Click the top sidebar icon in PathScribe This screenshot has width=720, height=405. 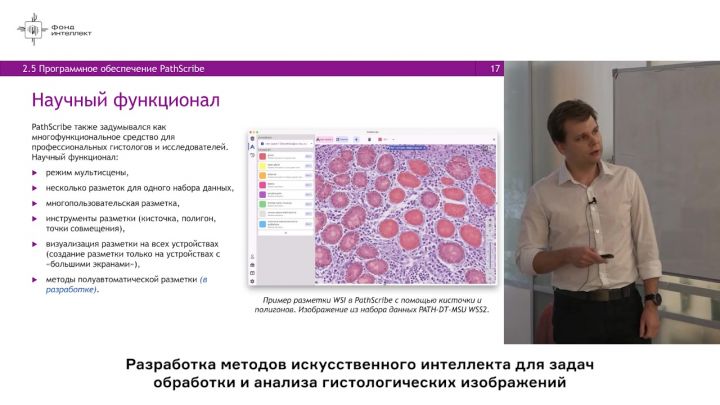coord(251,138)
